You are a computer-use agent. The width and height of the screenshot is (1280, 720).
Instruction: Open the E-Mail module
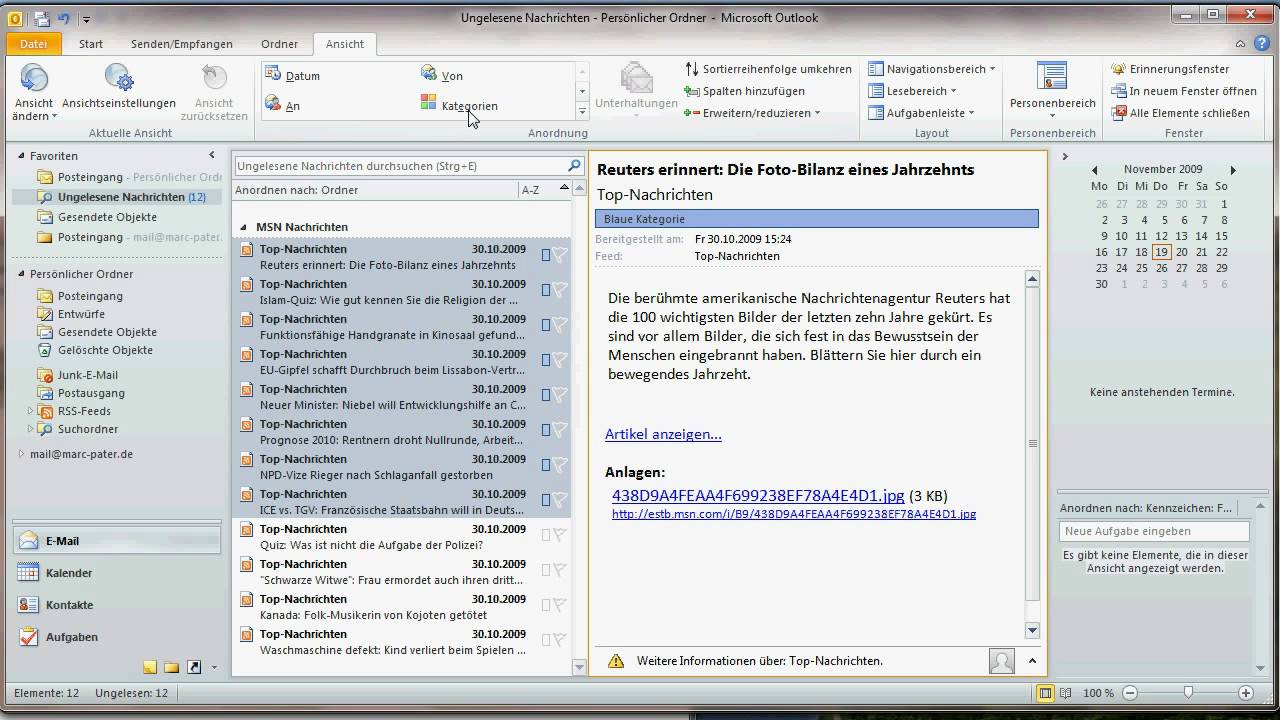(x=117, y=541)
